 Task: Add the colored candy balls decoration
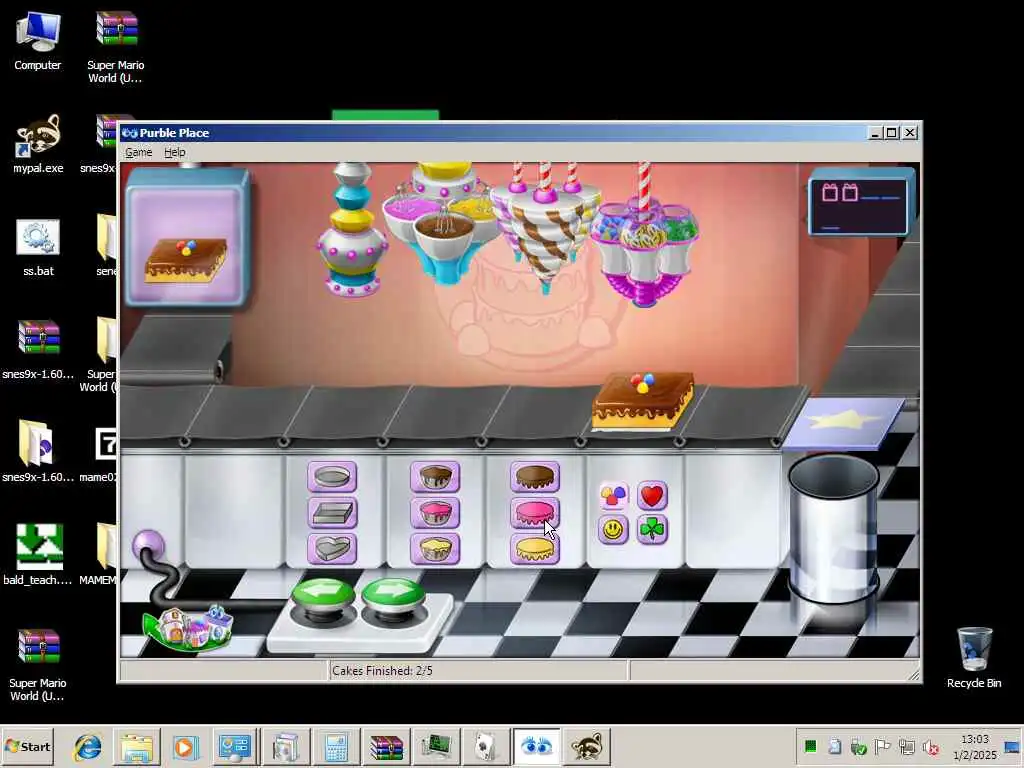point(613,496)
